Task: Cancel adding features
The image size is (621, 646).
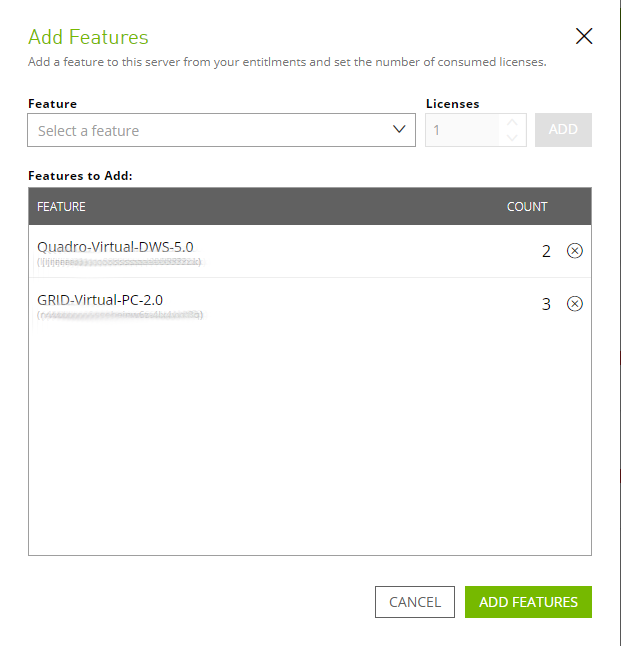Action: point(415,602)
